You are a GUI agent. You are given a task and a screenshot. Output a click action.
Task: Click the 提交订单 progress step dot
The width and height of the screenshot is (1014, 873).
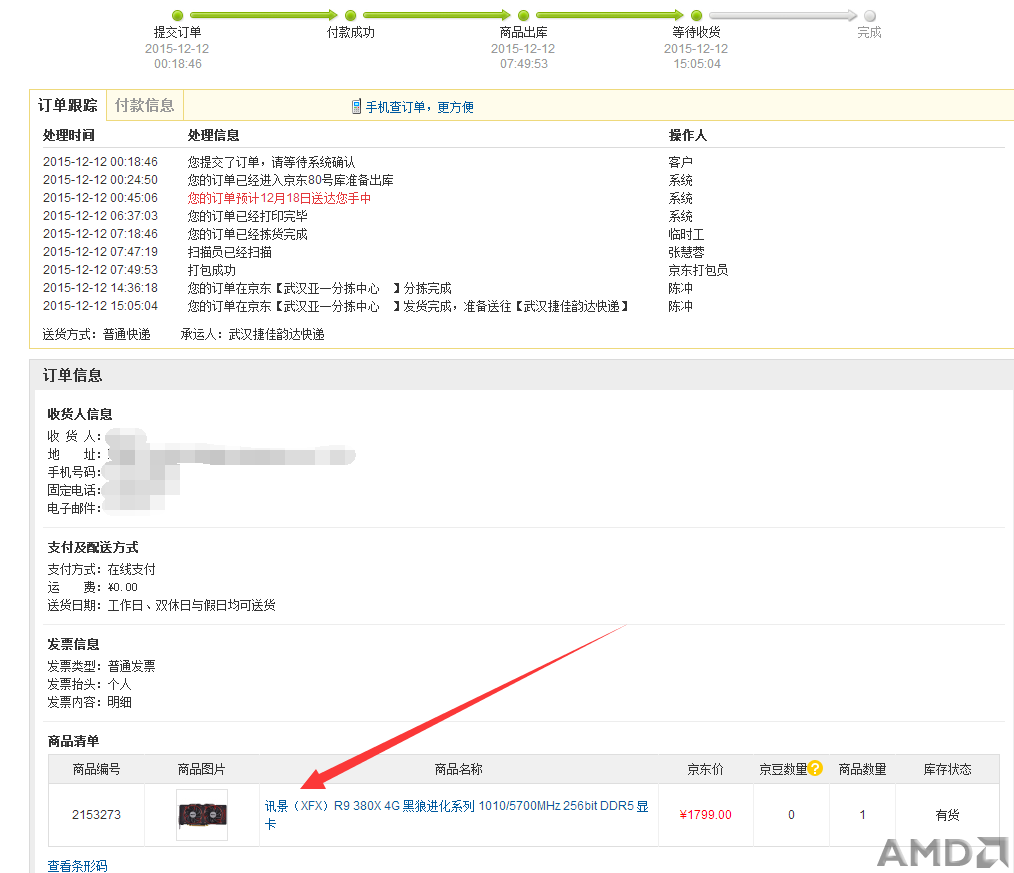click(x=178, y=16)
